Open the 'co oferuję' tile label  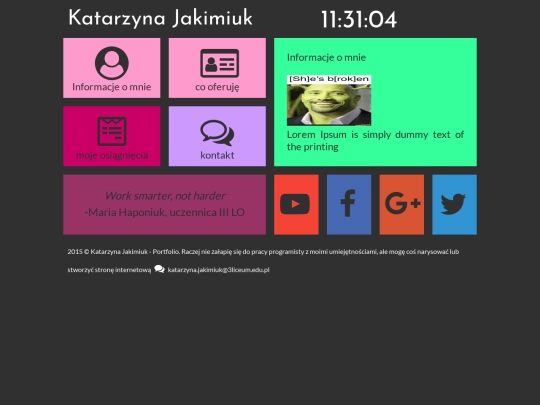click(217, 87)
